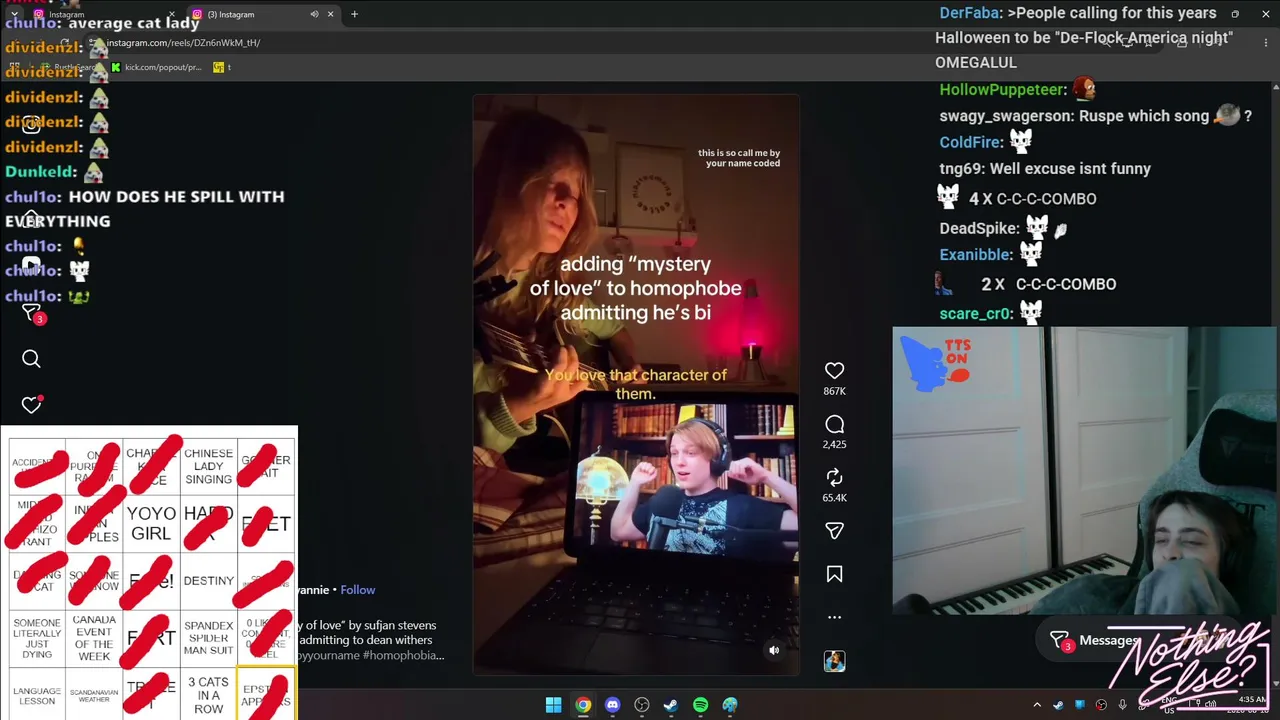Click the username 'Exanibble' in chat
Image resolution: width=1280 pixels, height=720 pixels.
coord(976,254)
